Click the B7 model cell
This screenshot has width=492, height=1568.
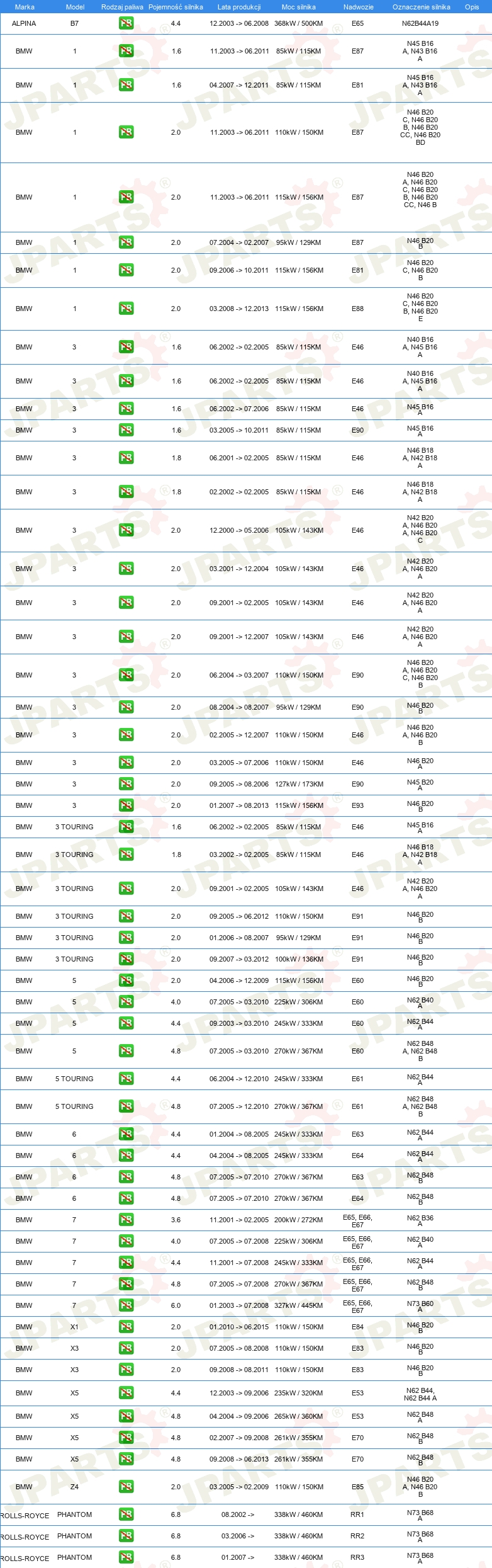pos(74,23)
